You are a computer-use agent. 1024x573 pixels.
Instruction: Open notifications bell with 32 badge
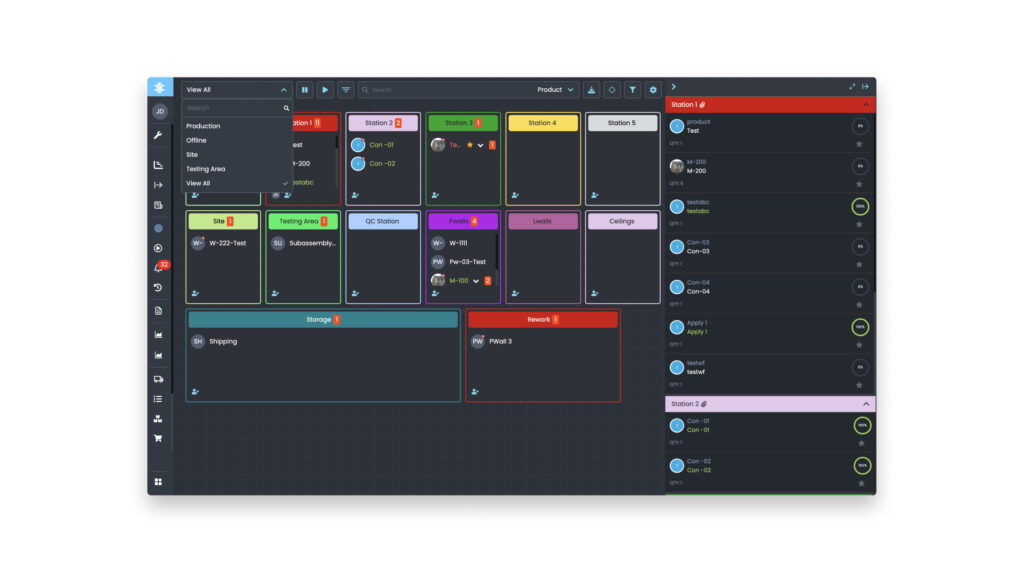(x=159, y=267)
